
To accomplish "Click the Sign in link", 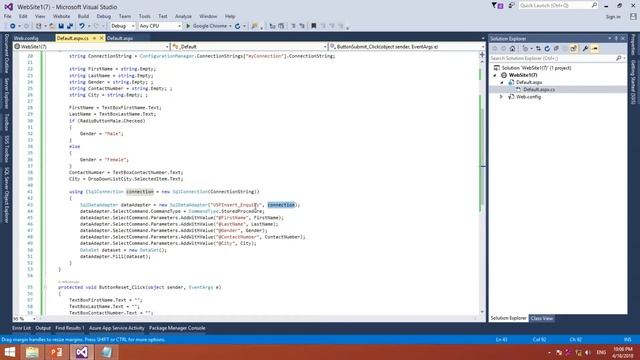I will click(x=613, y=17).
